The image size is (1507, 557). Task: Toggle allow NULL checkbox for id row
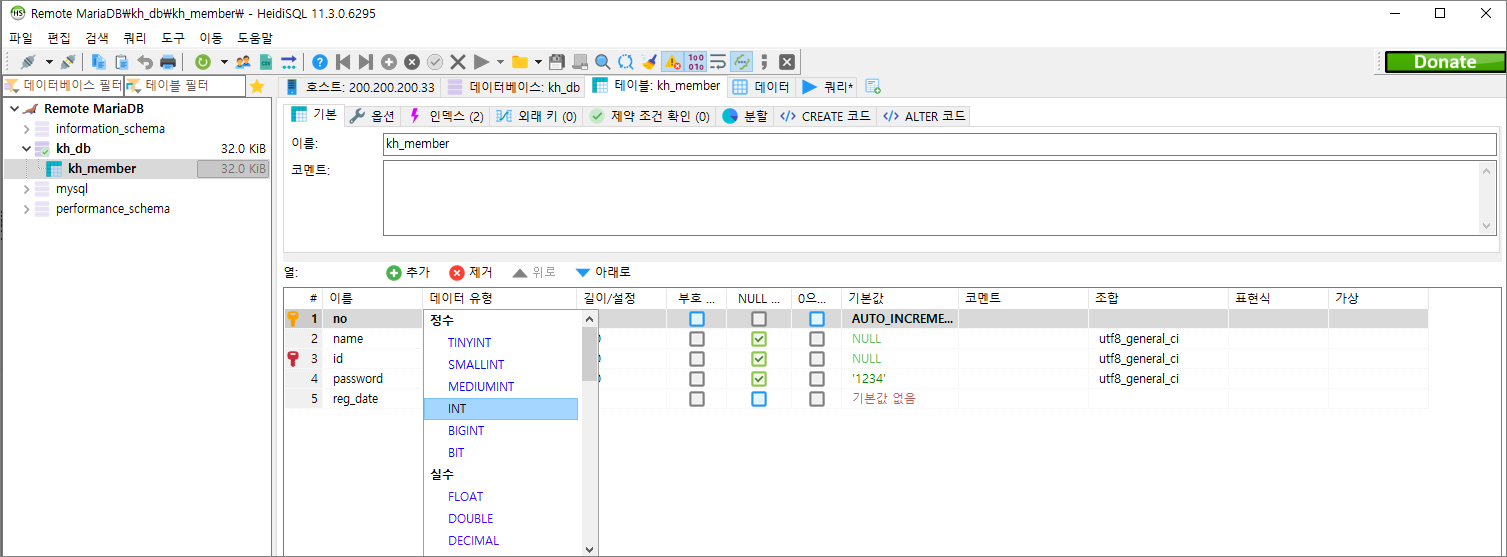click(759, 359)
